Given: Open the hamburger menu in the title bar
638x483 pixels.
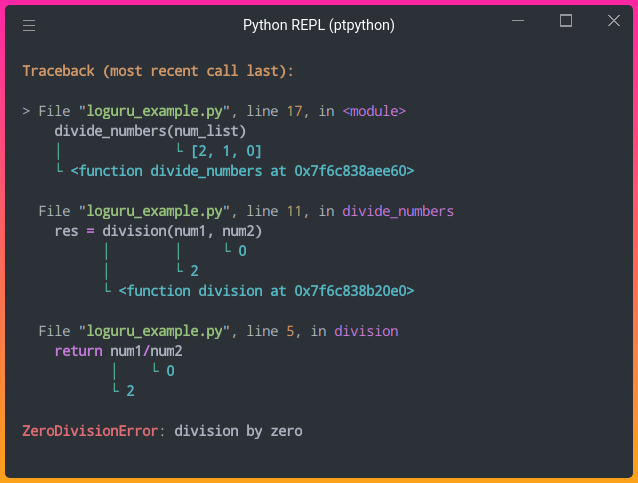Looking at the screenshot, I should pos(29,26).
